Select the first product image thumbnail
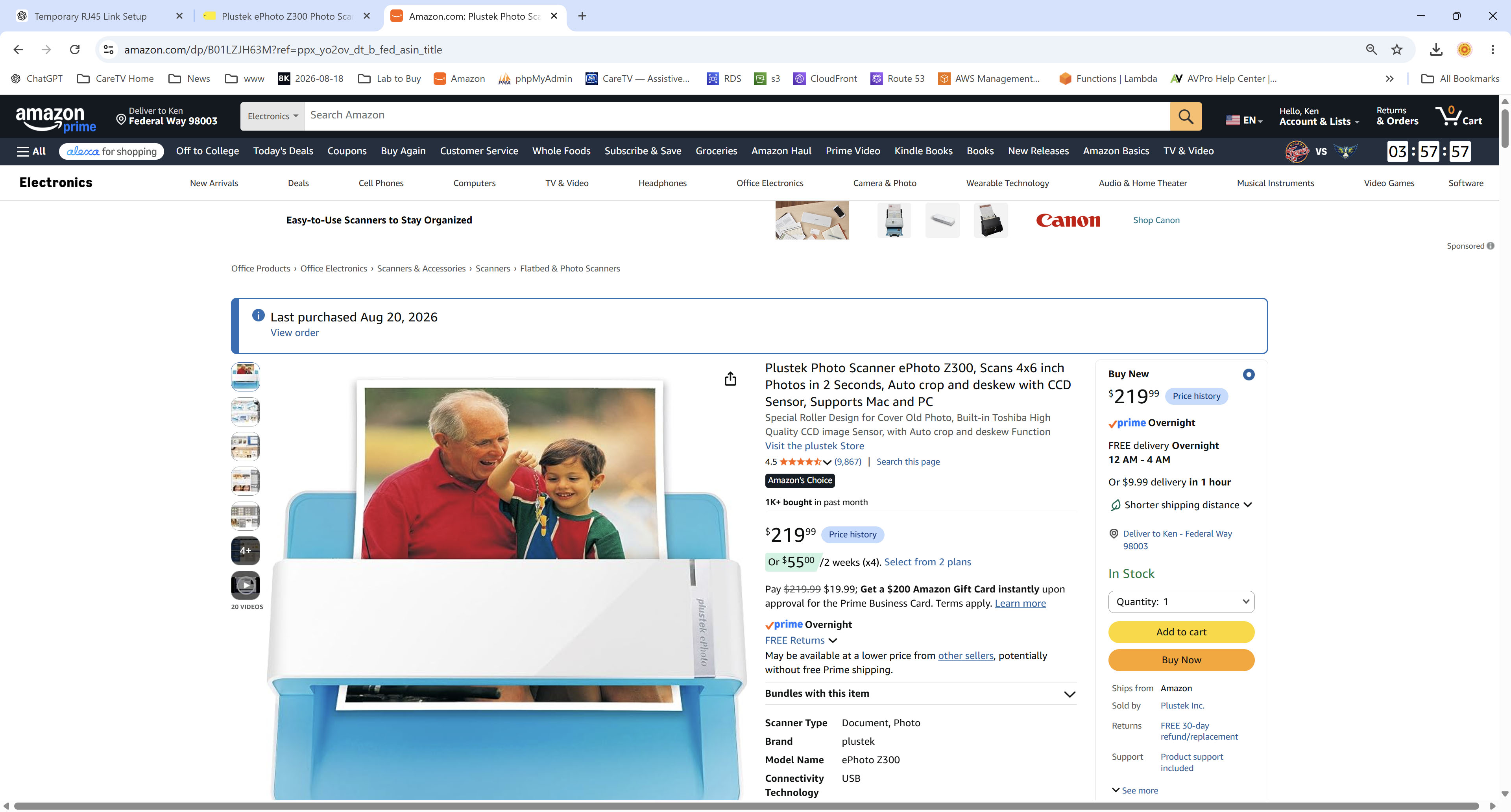 [245, 376]
